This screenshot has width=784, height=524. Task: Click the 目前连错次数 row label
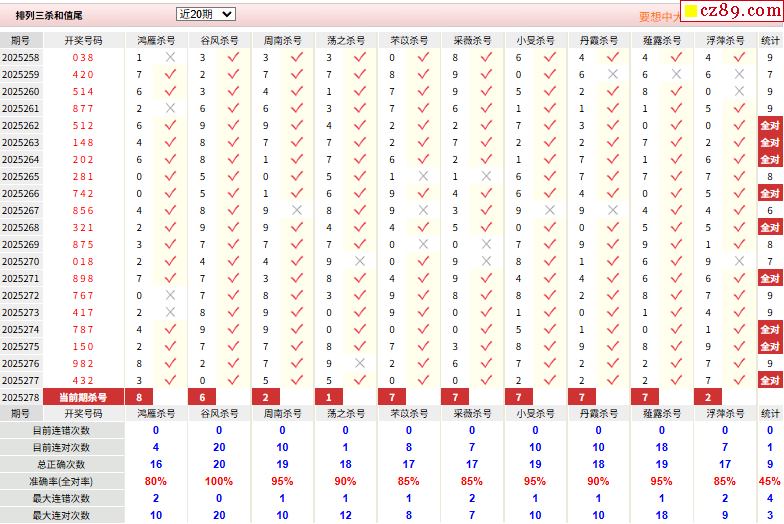62,430
